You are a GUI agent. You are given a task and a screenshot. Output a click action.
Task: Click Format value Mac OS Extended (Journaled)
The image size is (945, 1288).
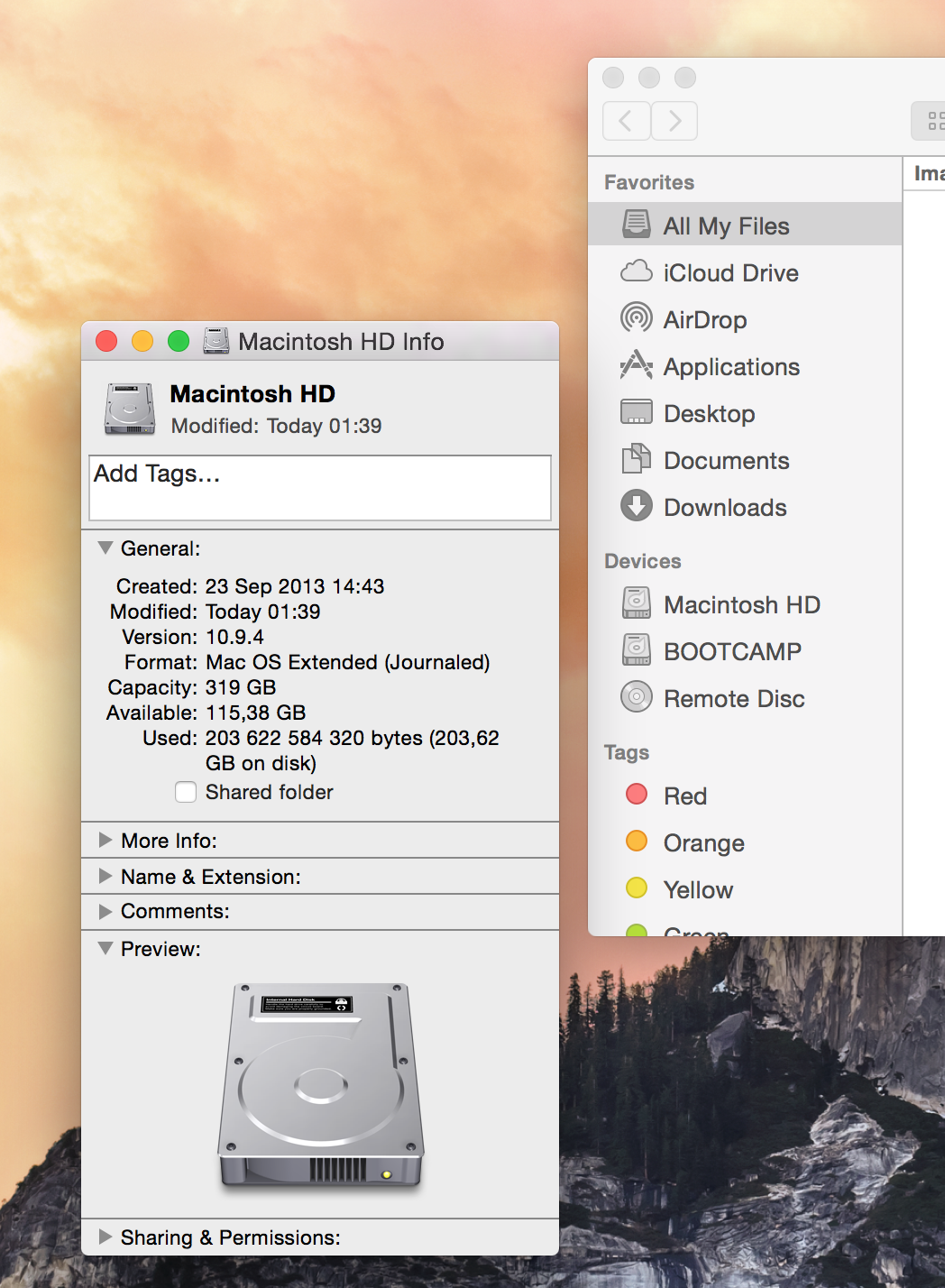[348, 662]
